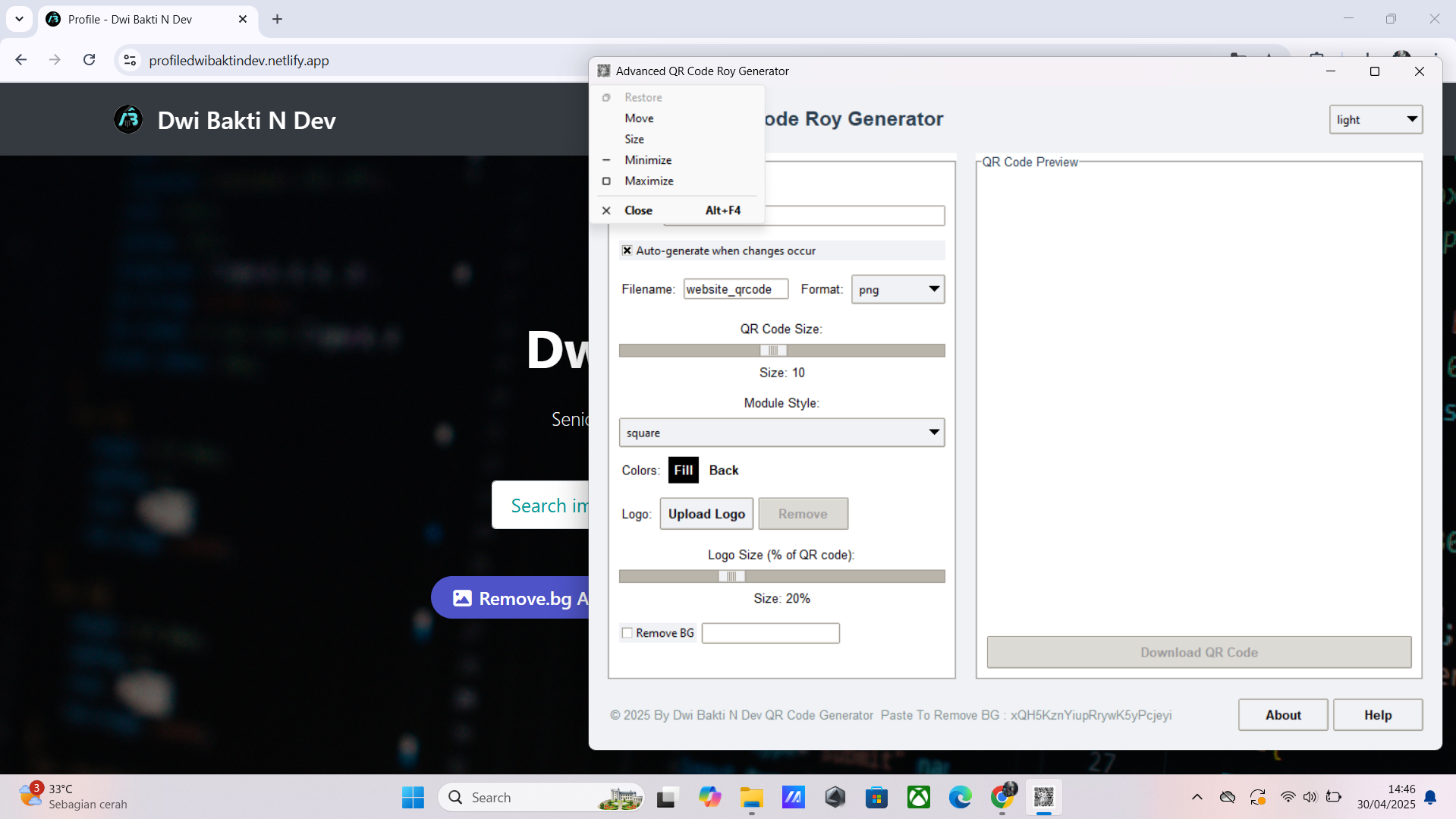1456x819 pixels.
Task: Switch to Google Chrome on the taskbar
Action: pos(1002,797)
